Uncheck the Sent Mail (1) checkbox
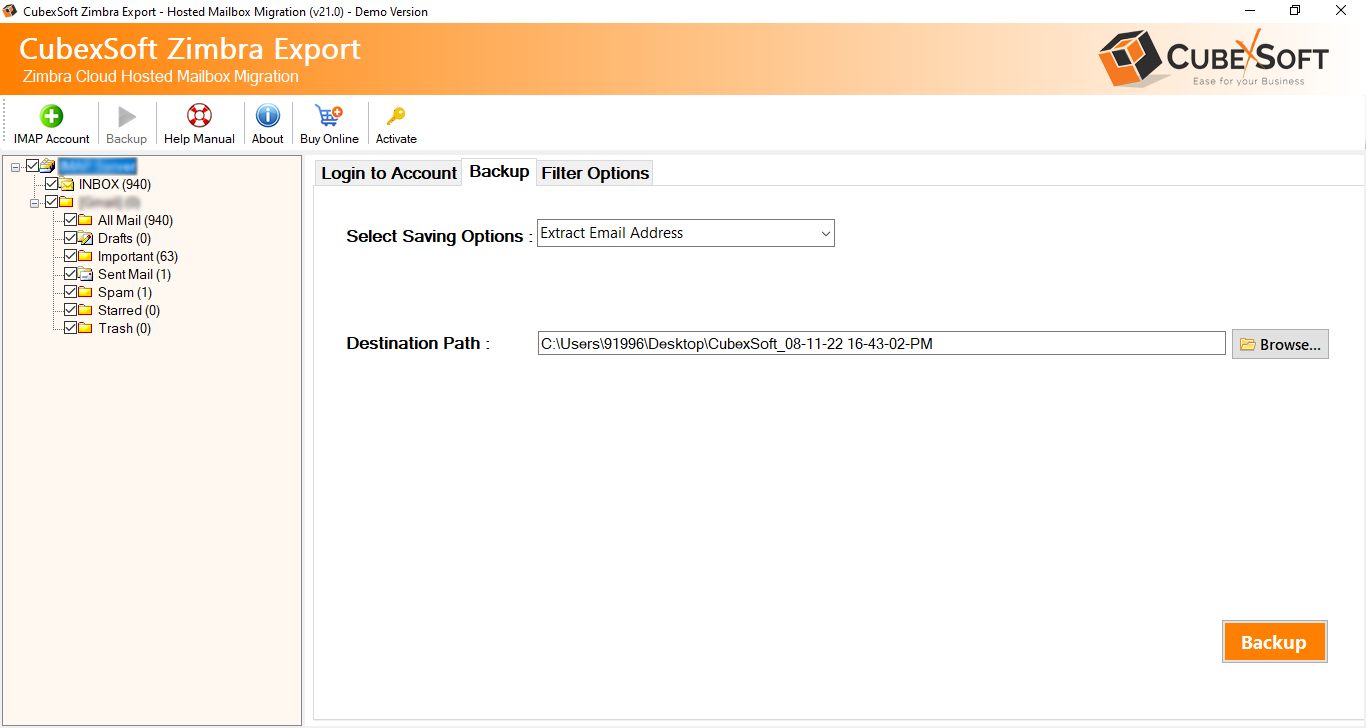 (x=70, y=274)
